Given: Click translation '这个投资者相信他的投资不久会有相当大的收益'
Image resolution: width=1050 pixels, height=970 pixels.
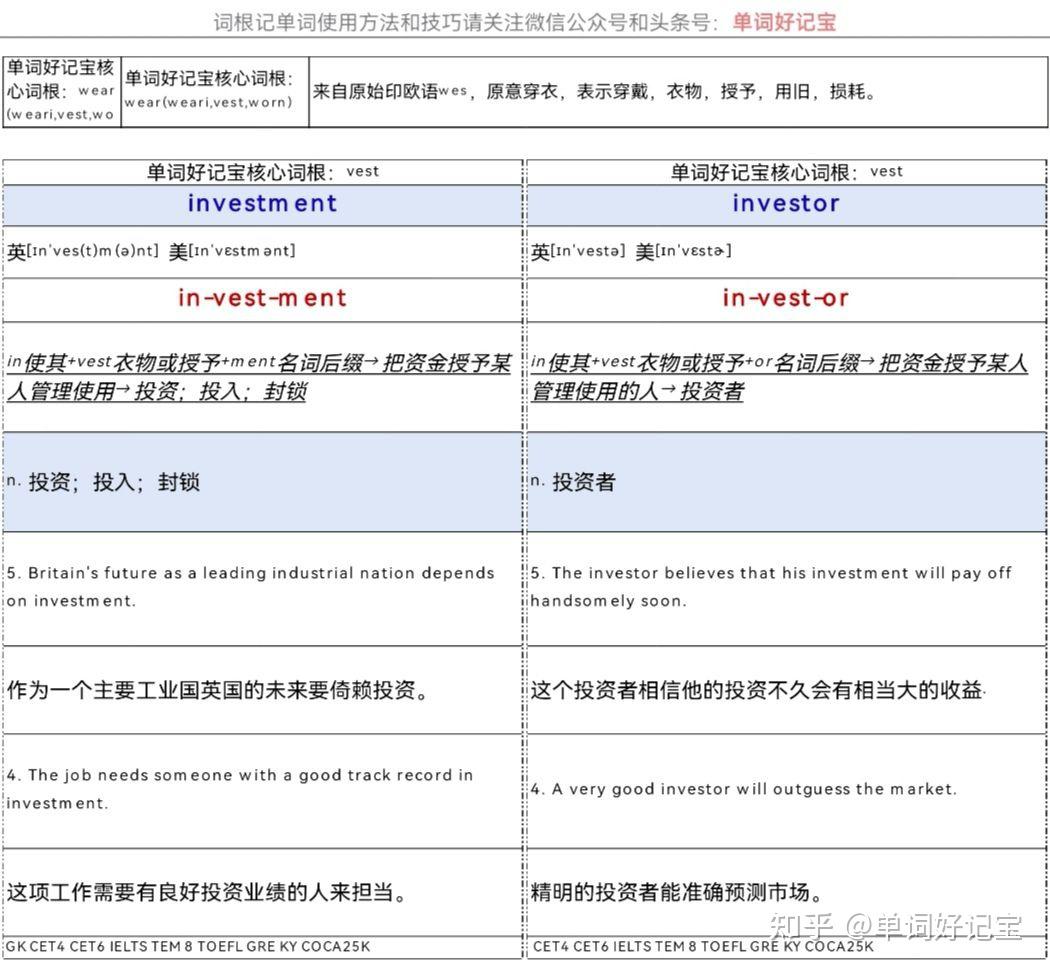Looking at the screenshot, I should pyautogui.click(x=758, y=690).
